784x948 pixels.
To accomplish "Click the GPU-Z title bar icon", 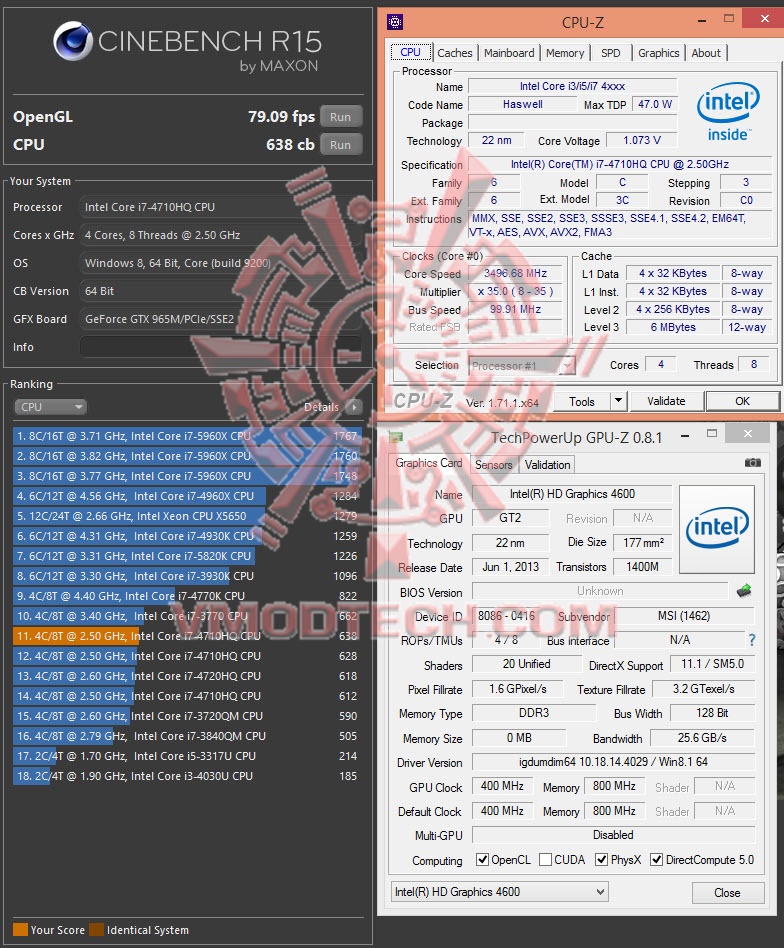I will pyautogui.click(x=396, y=437).
